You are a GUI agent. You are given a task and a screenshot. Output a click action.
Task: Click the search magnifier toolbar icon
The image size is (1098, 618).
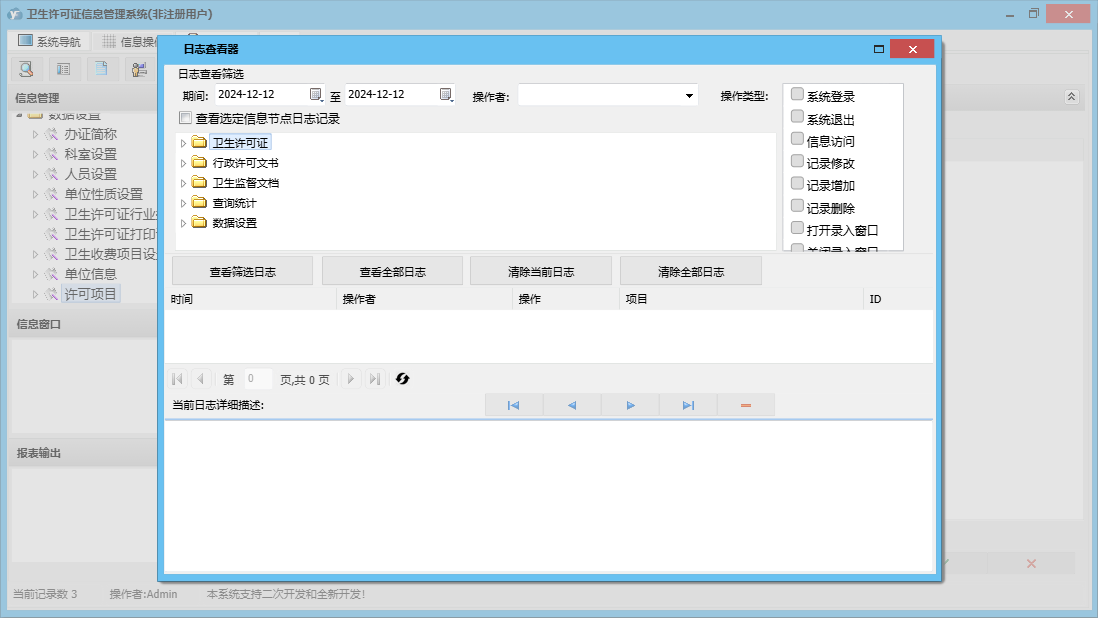click(x=27, y=69)
